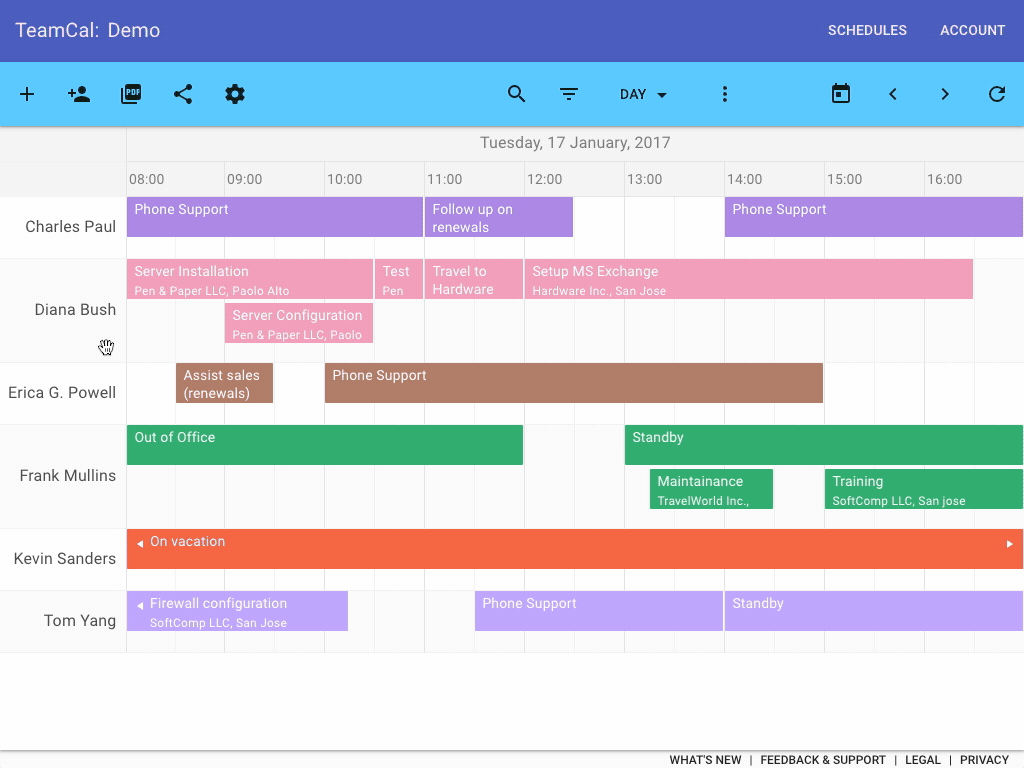Viewport: 1024px width, 768px height.
Task: Open the settings gear
Action: 235,94
